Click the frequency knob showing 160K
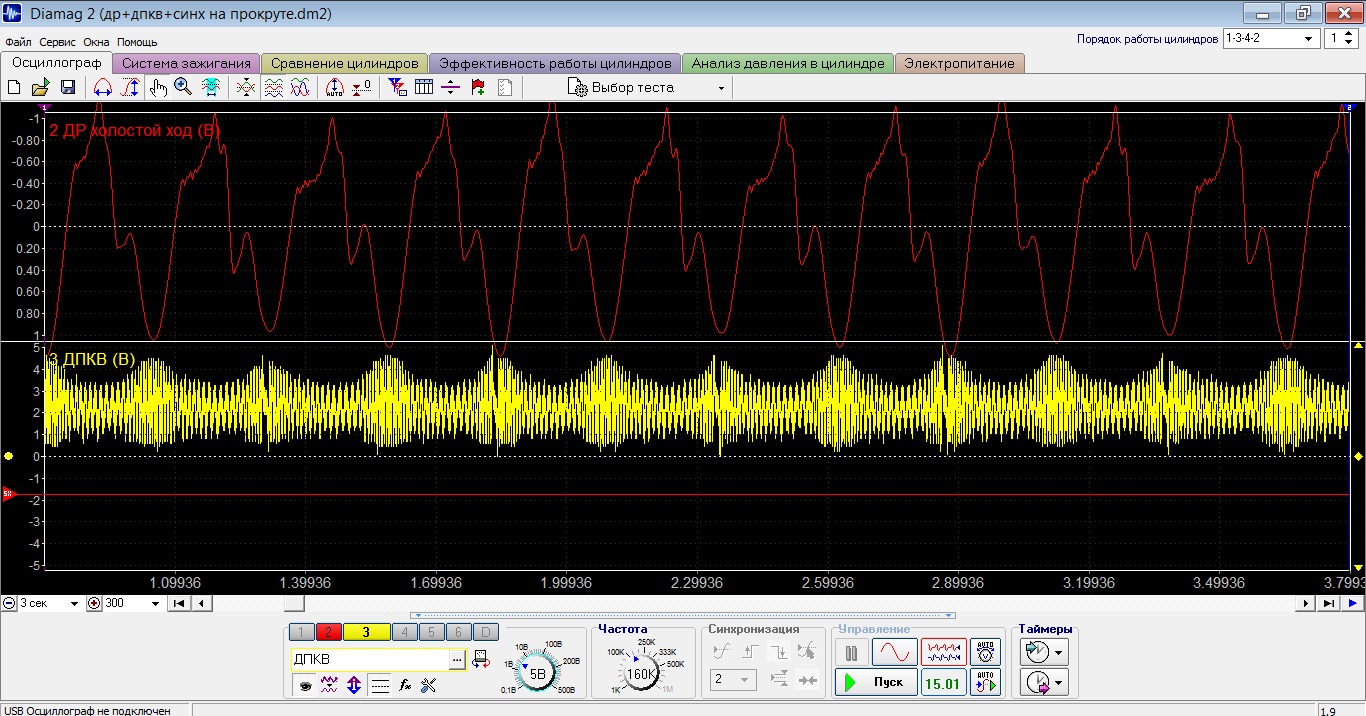 pyautogui.click(x=640, y=673)
